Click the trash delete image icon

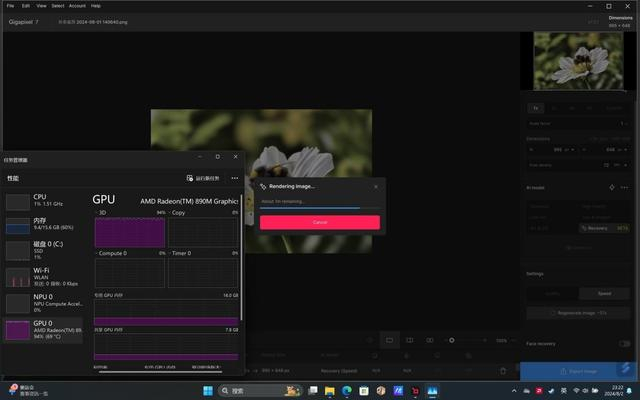tap(503, 371)
